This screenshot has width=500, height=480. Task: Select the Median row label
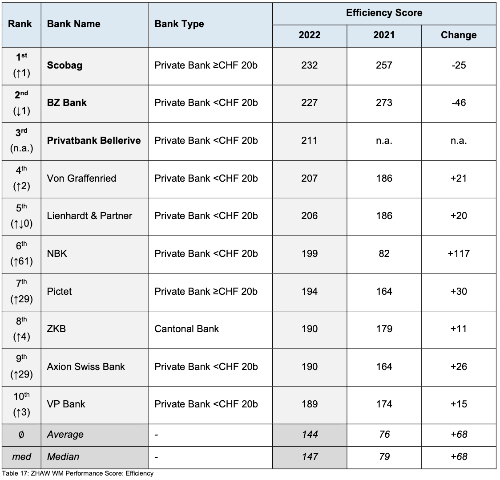point(63,457)
